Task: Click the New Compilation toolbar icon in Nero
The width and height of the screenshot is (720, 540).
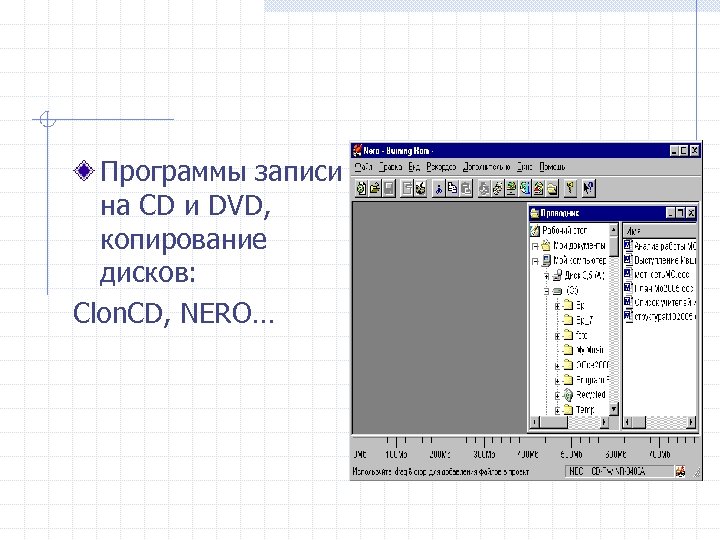Action: coord(361,188)
